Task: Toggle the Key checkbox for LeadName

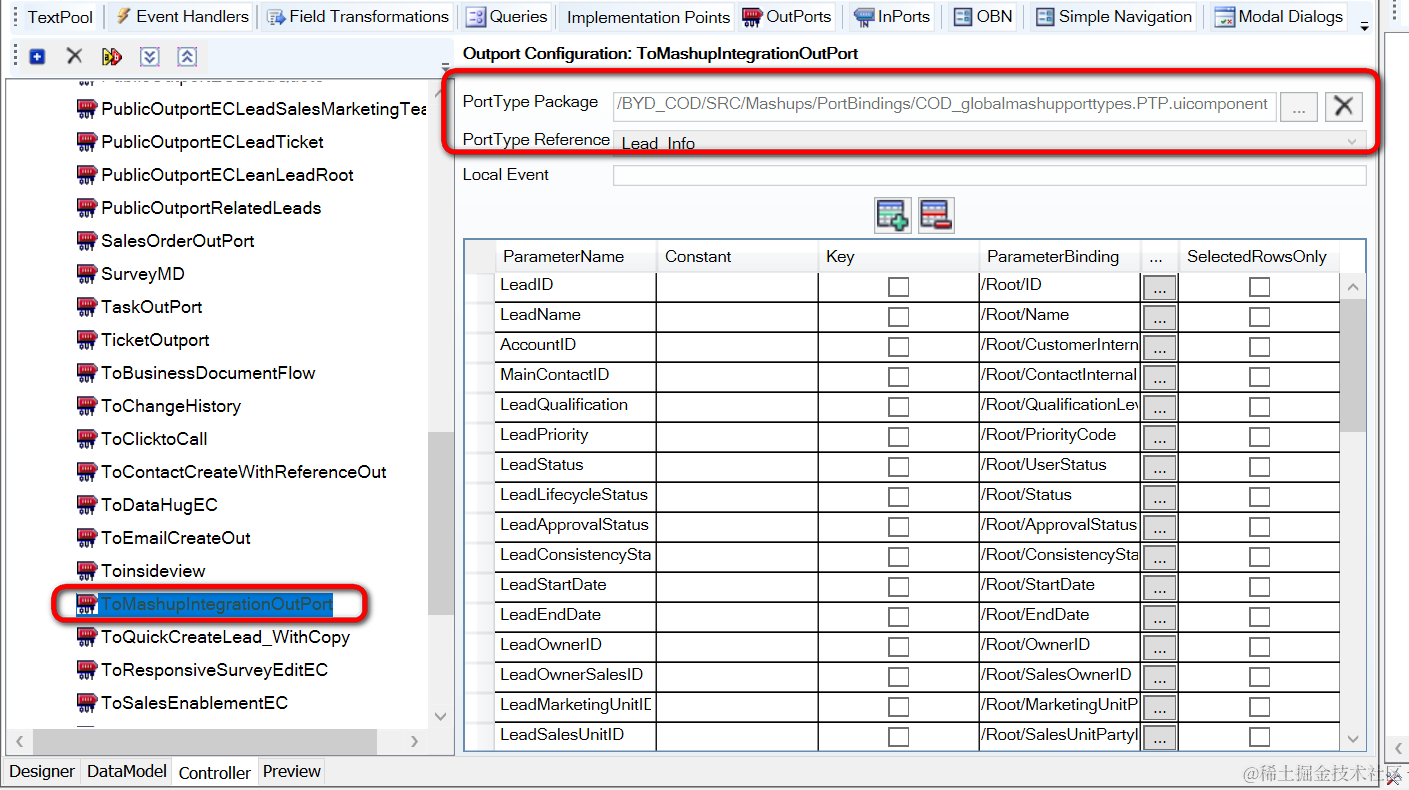Action: coord(899,317)
